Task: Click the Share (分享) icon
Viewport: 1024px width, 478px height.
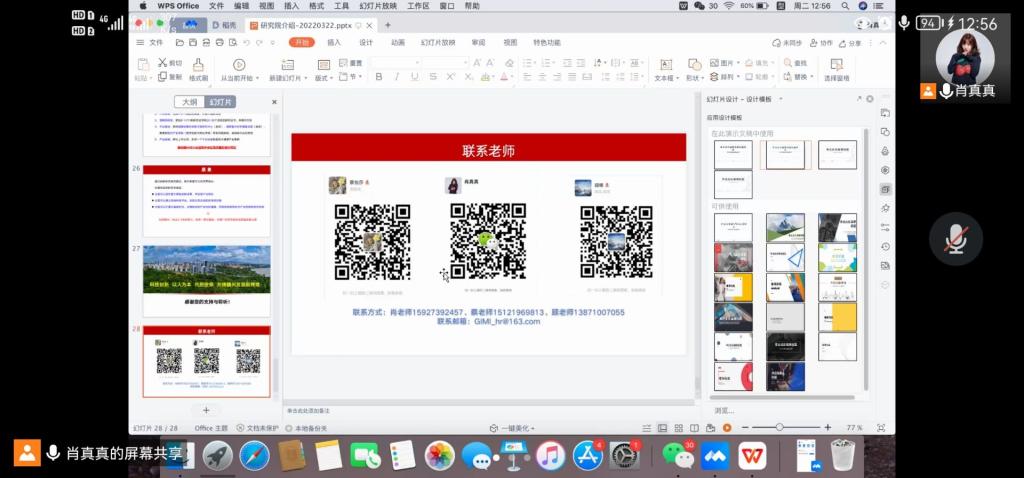Action: click(x=849, y=43)
